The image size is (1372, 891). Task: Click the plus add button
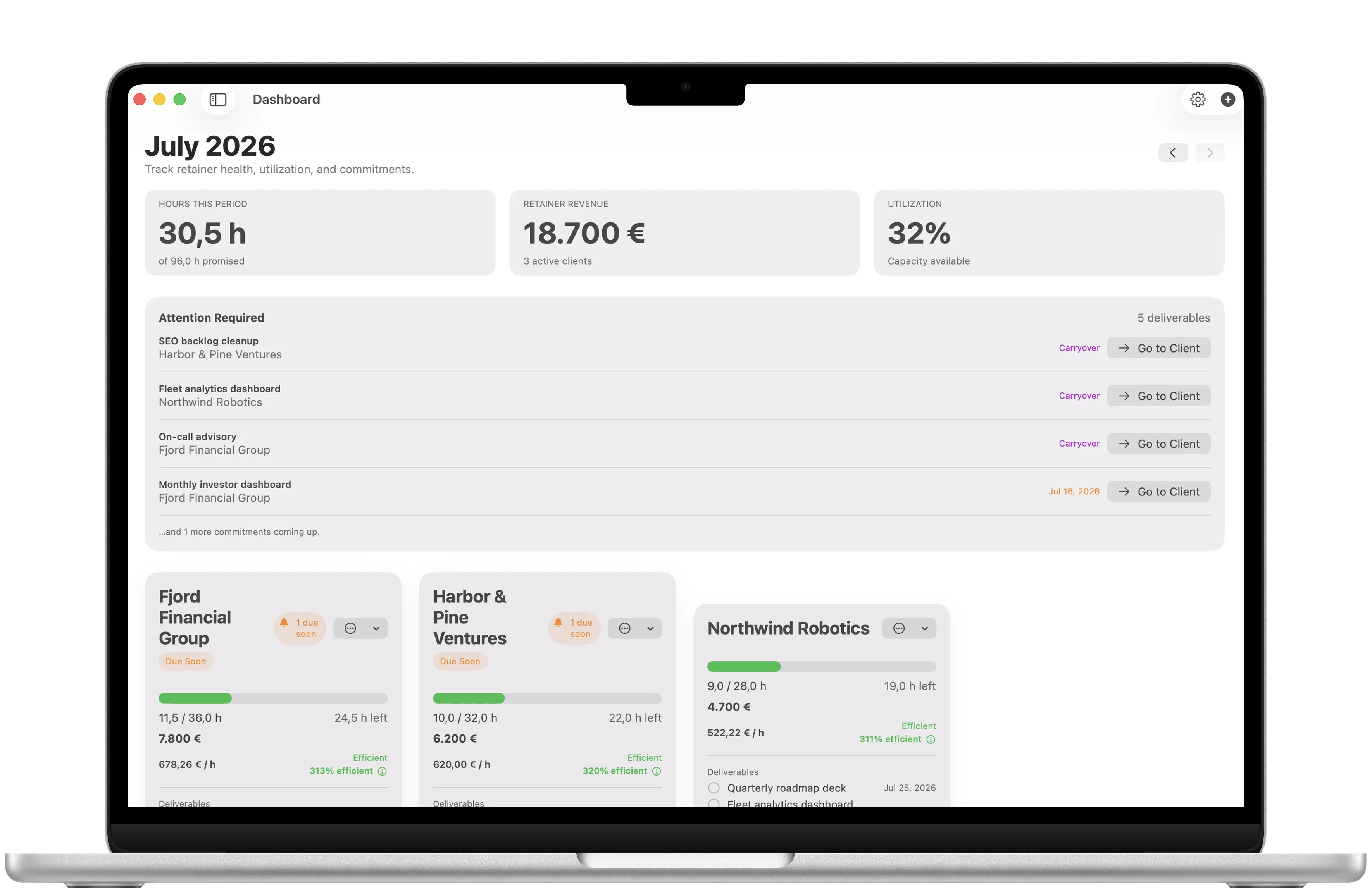[x=1227, y=100]
